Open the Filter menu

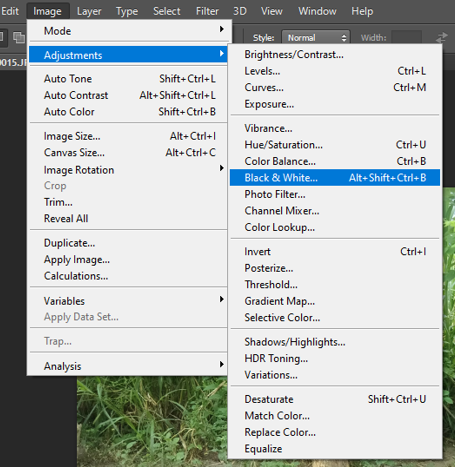pyautogui.click(x=207, y=11)
